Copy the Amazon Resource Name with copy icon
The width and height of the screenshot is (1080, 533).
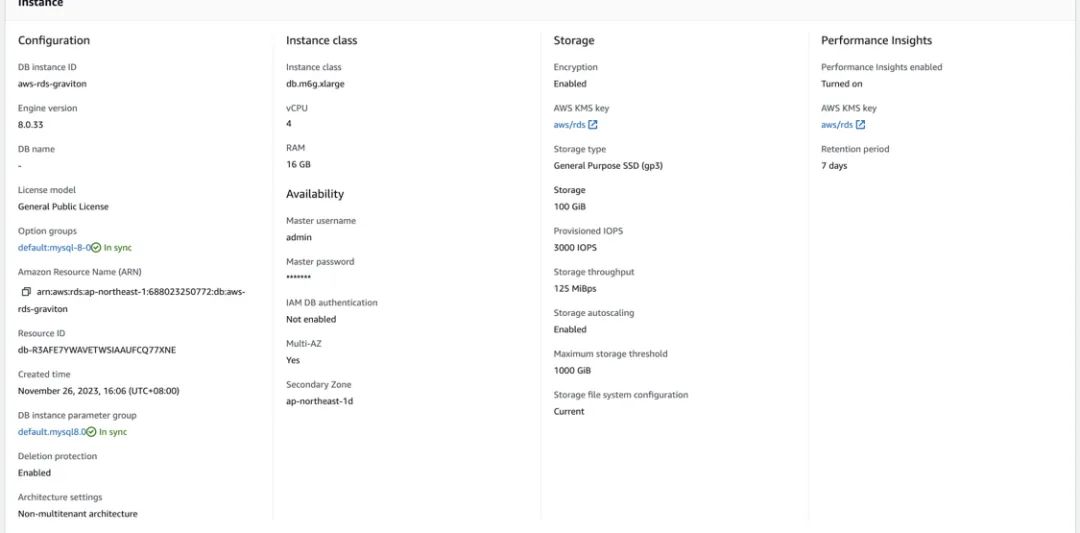tap(26, 292)
